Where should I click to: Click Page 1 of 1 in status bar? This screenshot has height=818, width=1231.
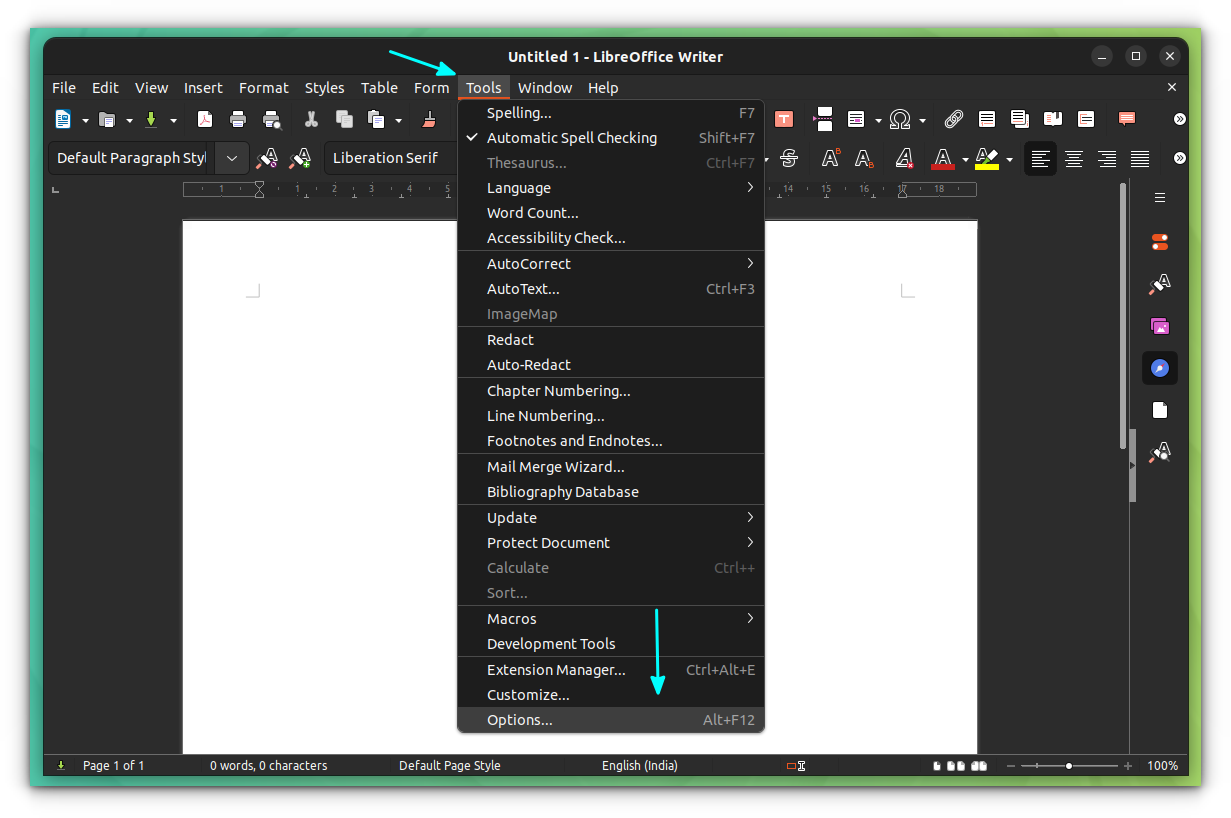pos(113,766)
